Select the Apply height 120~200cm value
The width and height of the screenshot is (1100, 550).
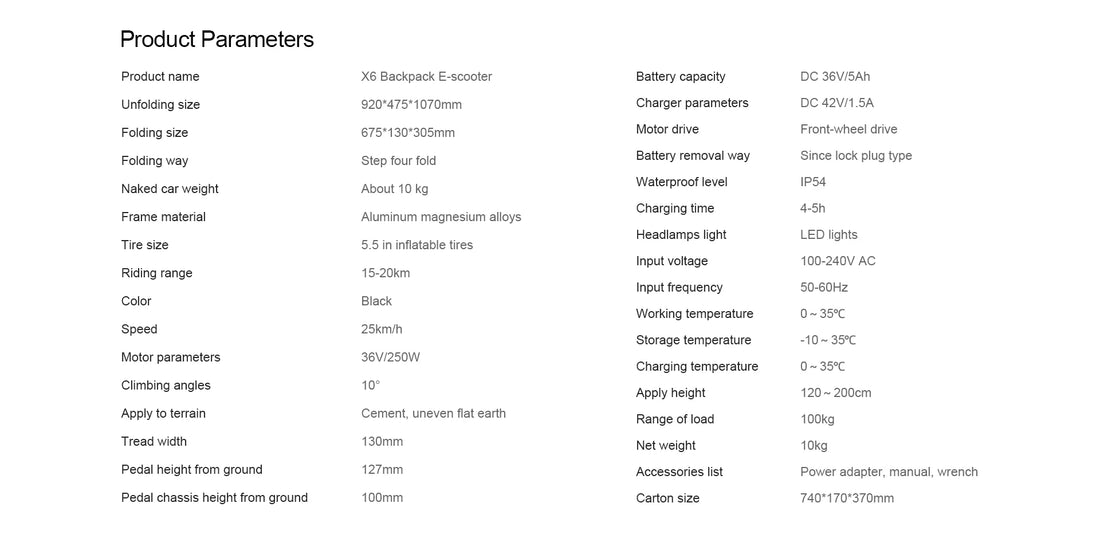point(836,393)
